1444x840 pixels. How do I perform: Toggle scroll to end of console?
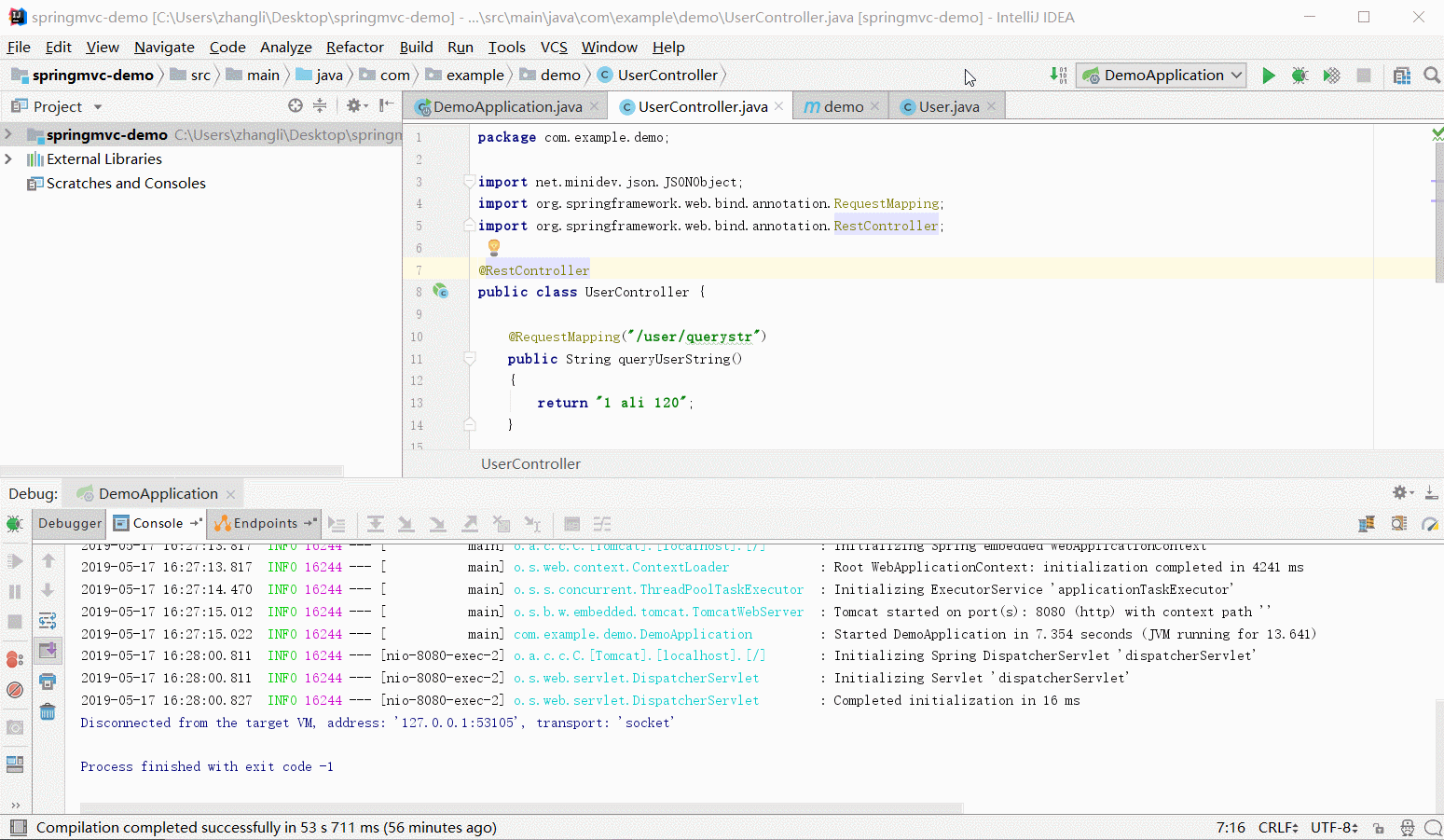48,651
